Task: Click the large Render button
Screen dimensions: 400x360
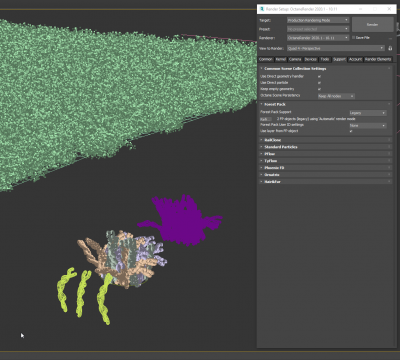Action: [x=373, y=25]
